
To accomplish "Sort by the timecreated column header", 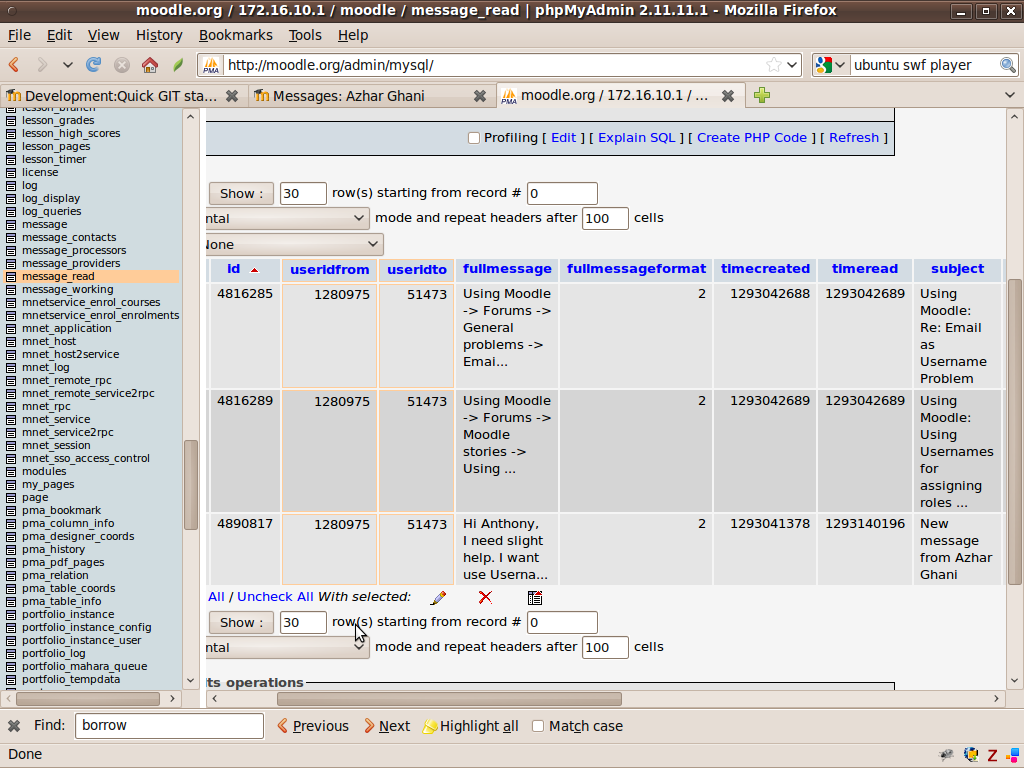I will pyautogui.click(x=765, y=269).
